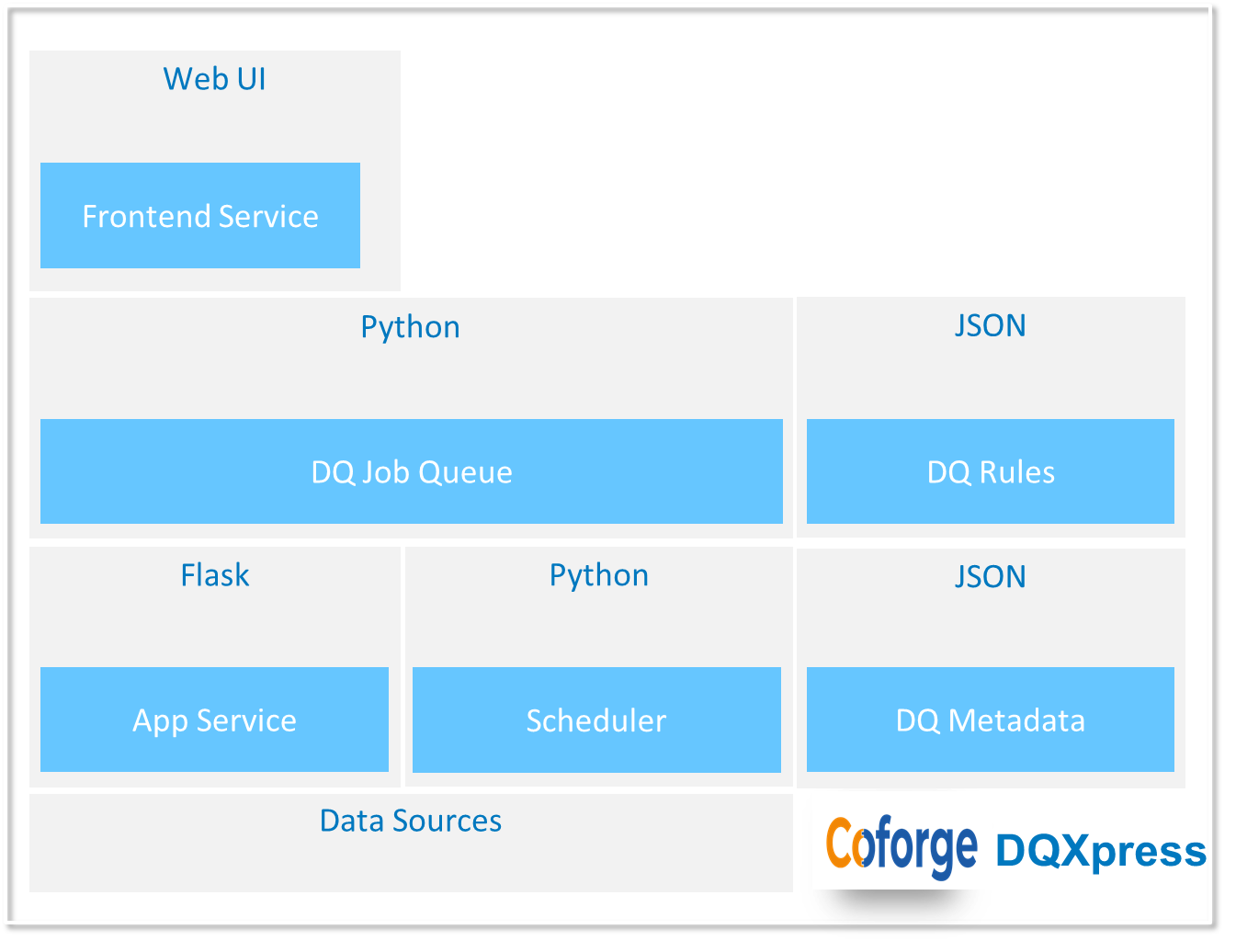Click the orange C of Coforge logo
This screenshot has height=952, width=1236.
[839, 843]
